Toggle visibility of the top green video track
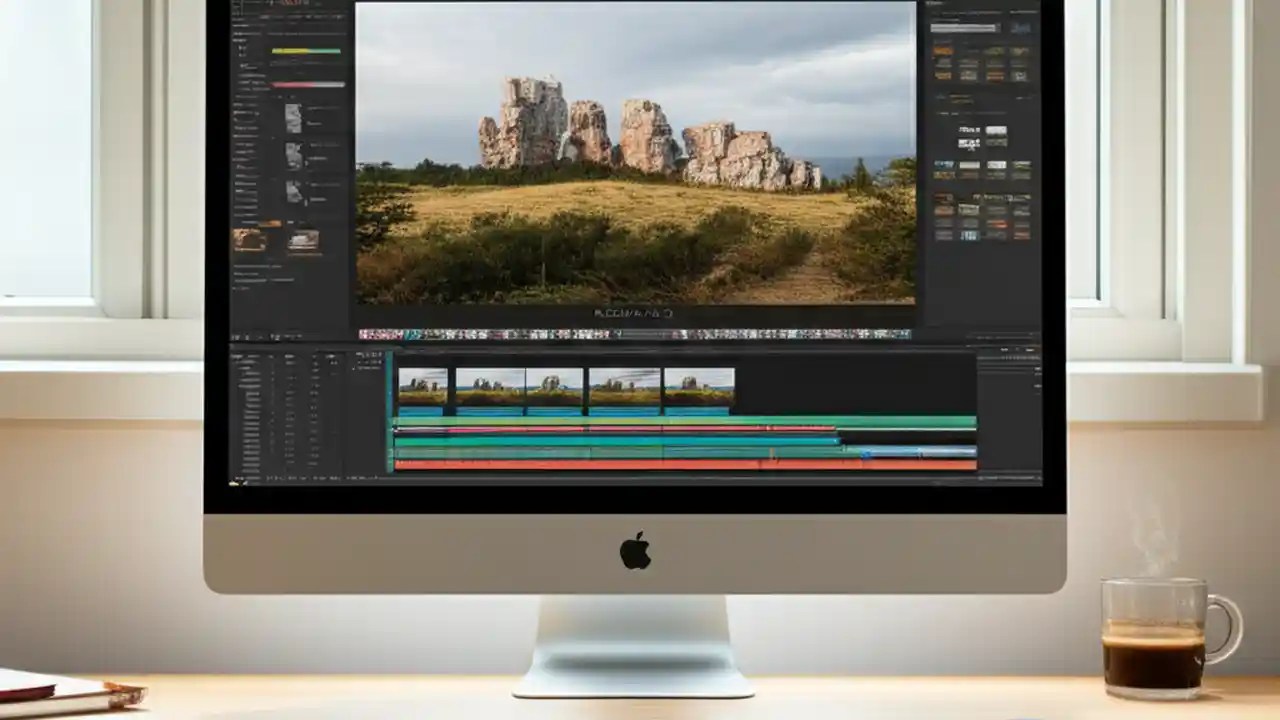Image resolution: width=1280 pixels, height=720 pixels. [x=390, y=420]
